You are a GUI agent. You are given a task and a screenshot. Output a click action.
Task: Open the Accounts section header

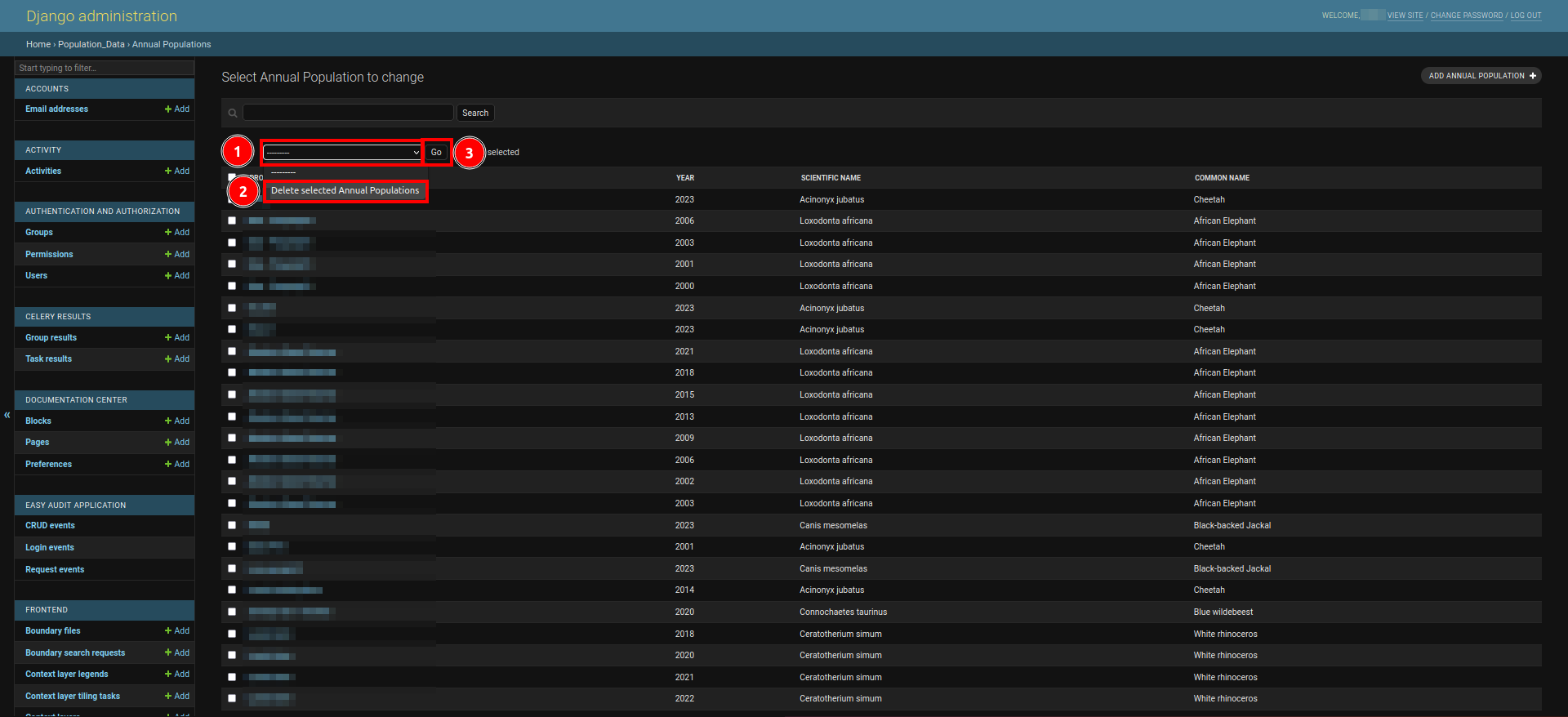[47, 88]
